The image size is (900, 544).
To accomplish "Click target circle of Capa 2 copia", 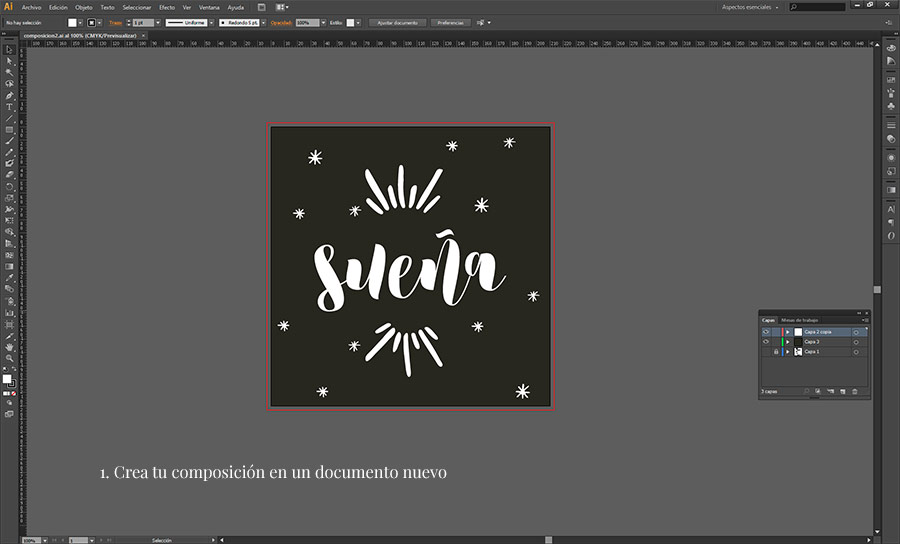I will point(856,332).
